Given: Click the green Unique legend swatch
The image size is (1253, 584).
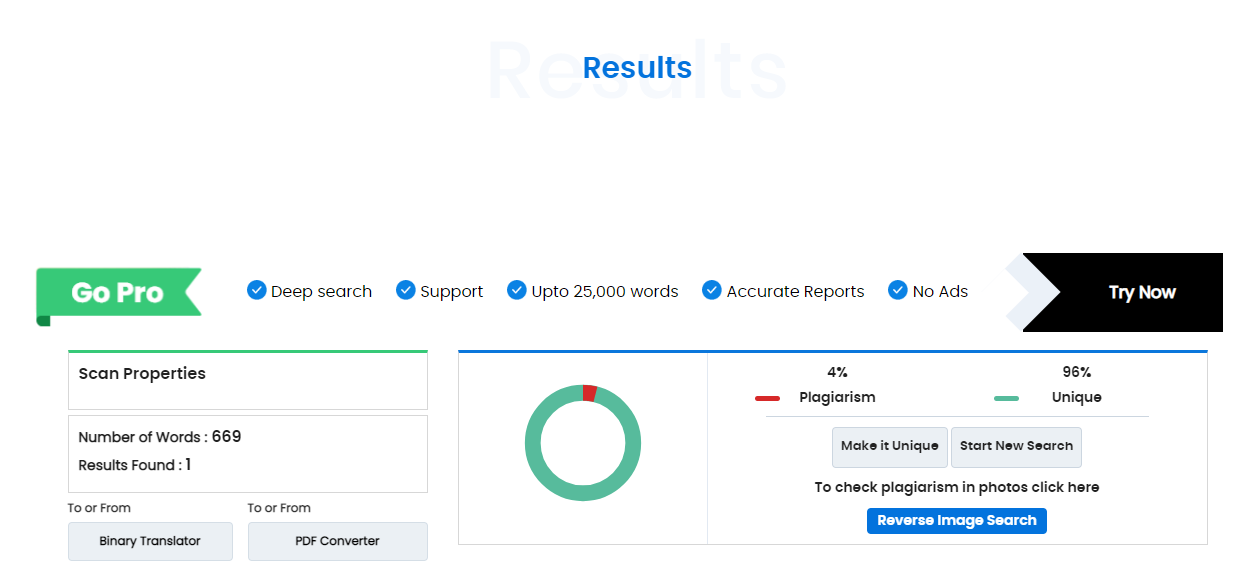Looking at the screenshot, I should [1006, 399].
